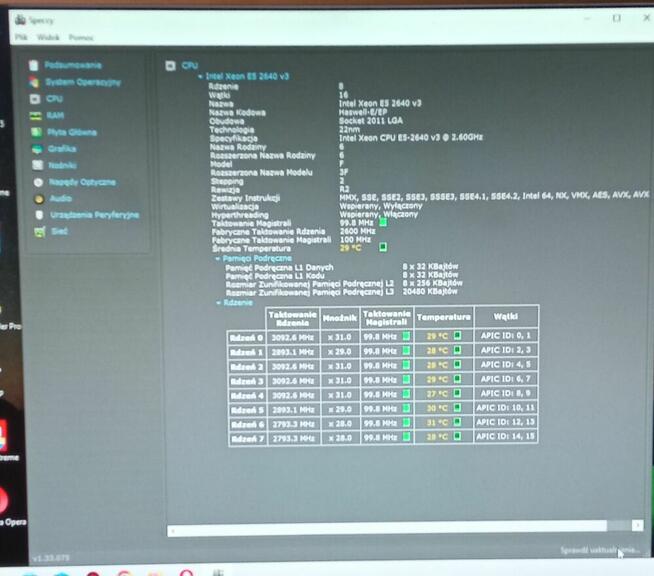Open the Podsumowanie section label
Screen dimensions: 654x576
coord(73,65)
